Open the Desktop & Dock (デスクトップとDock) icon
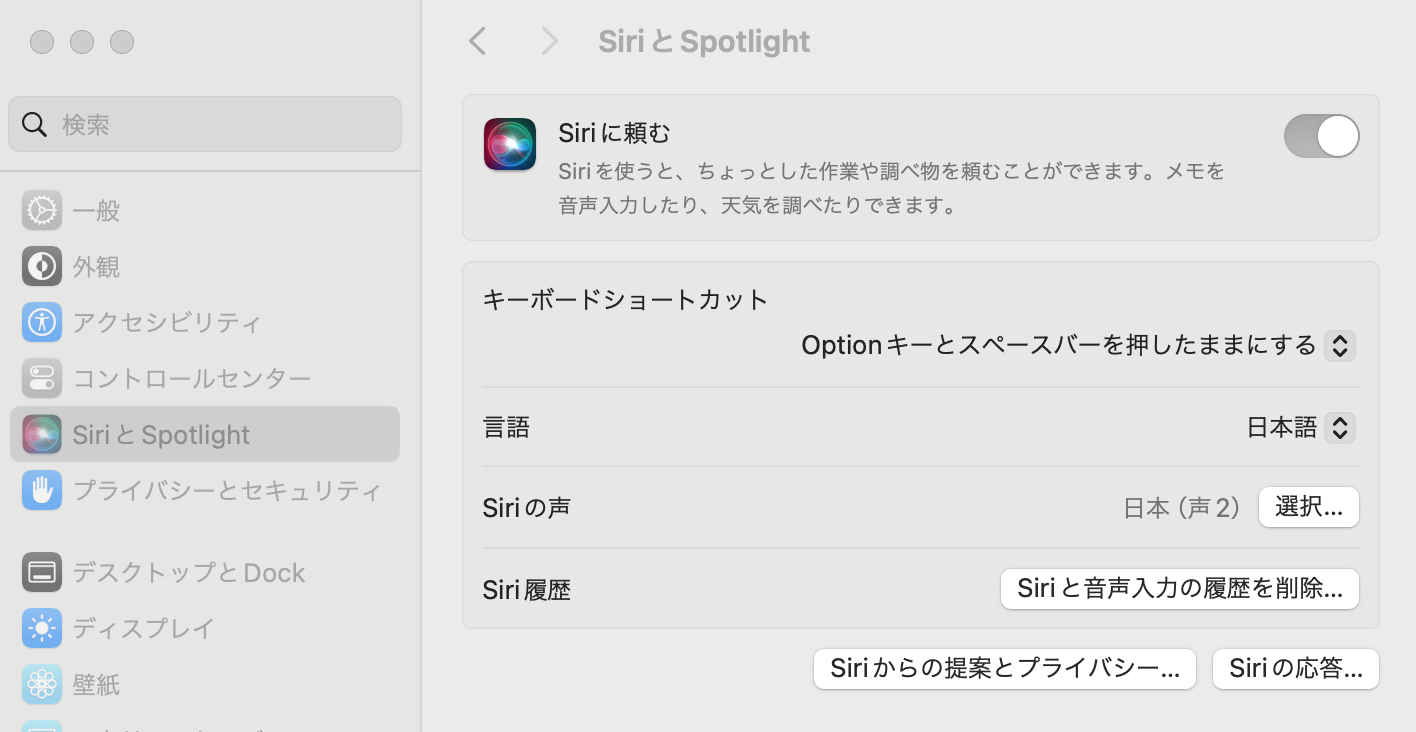The height and width of the screenshot is (732, 1416). [42, 572]
